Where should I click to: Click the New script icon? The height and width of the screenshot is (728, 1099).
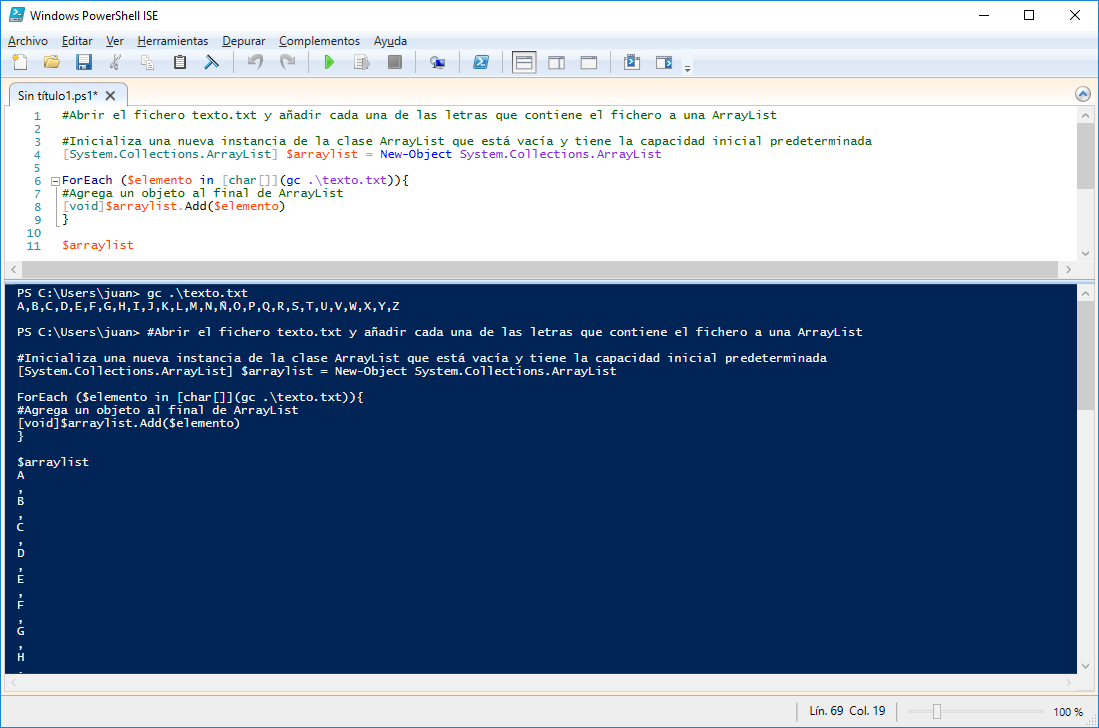[x=20, y=63]
